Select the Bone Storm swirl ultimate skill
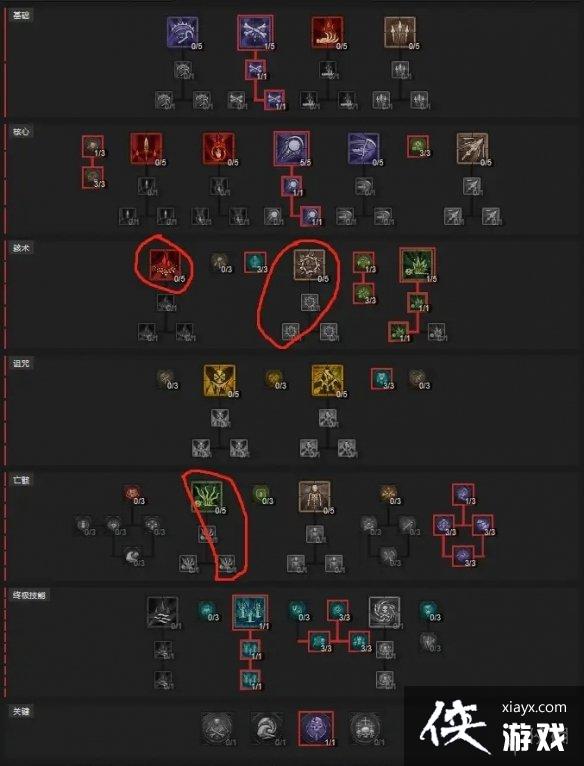This screenshot has width=584, height=766. coord(385,612)
